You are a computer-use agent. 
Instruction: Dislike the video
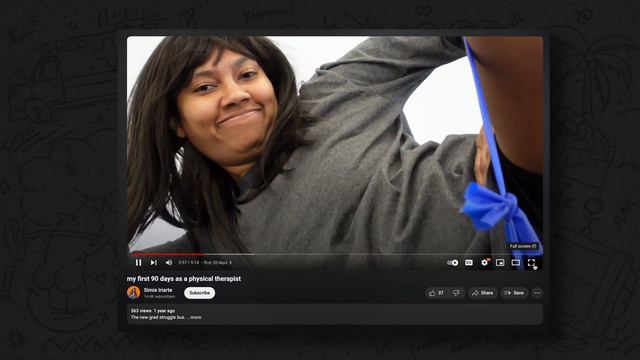[x=456, y=293]
